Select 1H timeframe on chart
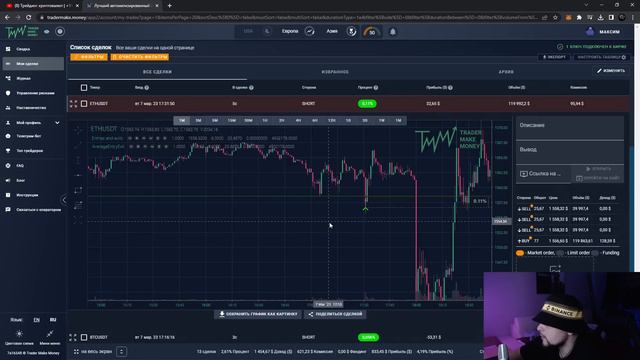This screenshot has height=360, width=640. coord(265,120)
